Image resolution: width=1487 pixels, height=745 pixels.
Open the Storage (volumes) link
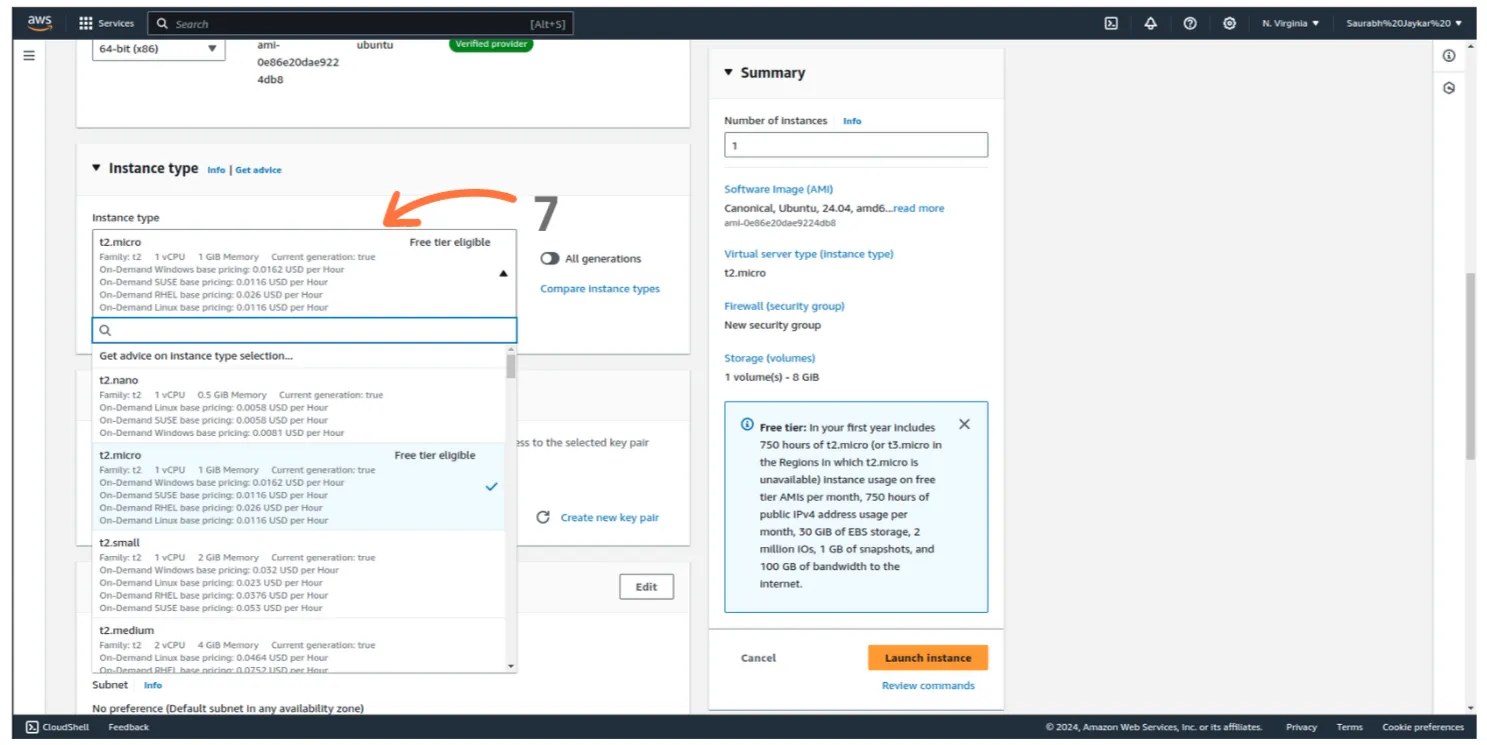coord(769,358)
